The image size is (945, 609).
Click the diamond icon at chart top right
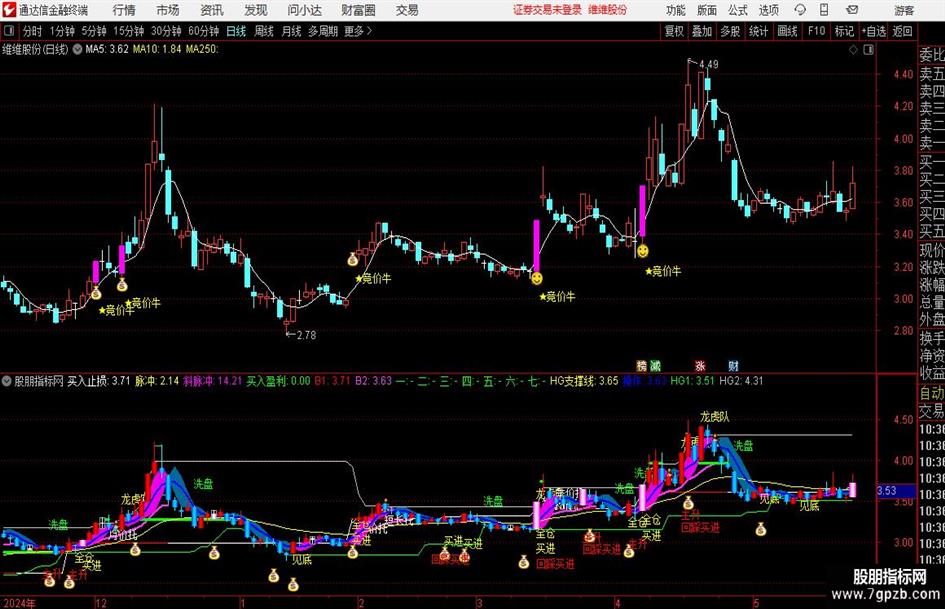(853, 50)
